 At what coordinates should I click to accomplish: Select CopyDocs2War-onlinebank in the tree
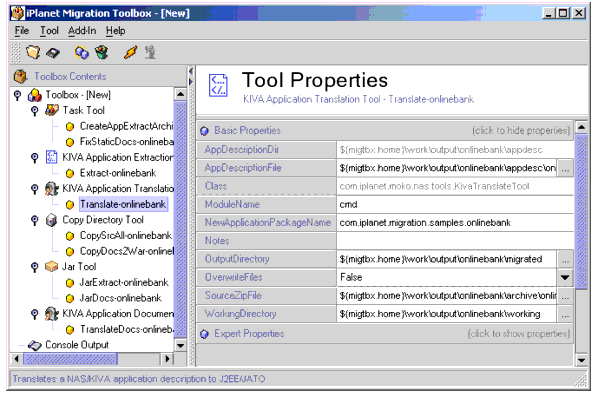[126, 251]
